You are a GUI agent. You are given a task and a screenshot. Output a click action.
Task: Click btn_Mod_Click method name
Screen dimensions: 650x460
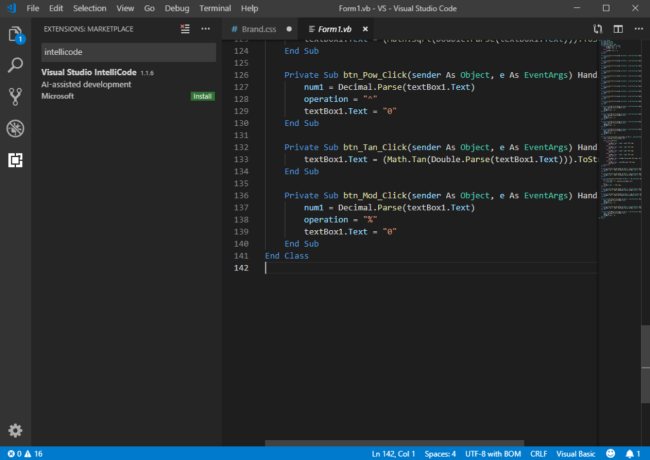pos(375,196)
